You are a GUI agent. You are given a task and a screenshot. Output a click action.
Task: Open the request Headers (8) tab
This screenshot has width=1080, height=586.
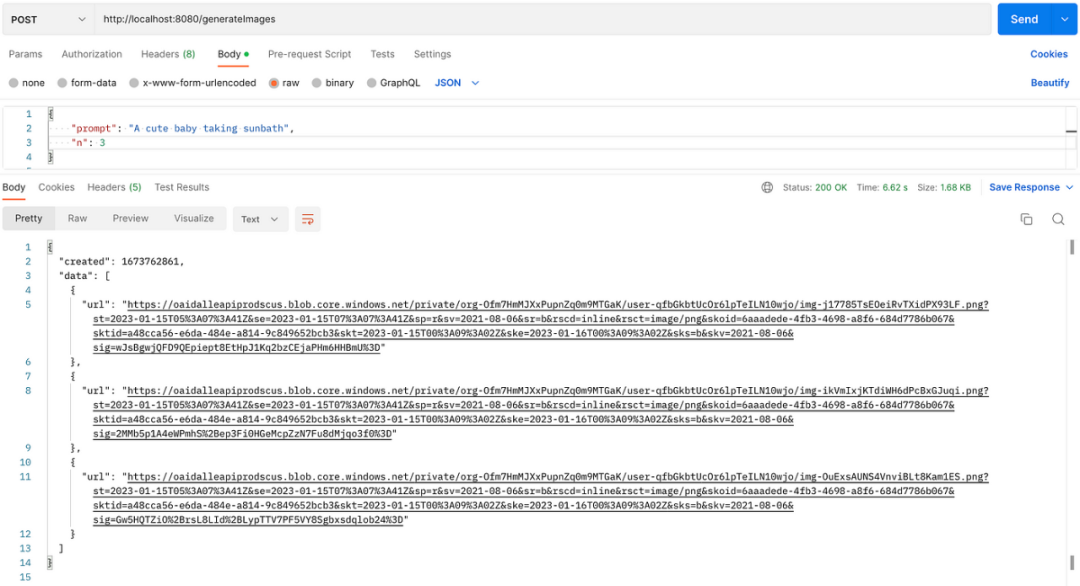click(x=168, y=54)
